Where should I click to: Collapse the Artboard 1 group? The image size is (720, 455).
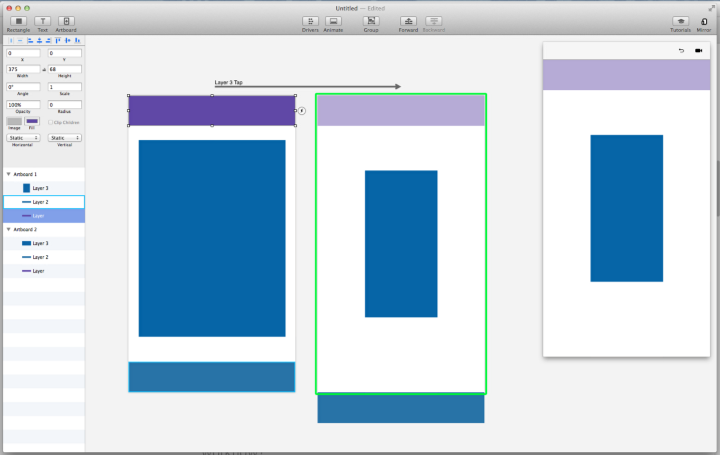click(9, 174)
